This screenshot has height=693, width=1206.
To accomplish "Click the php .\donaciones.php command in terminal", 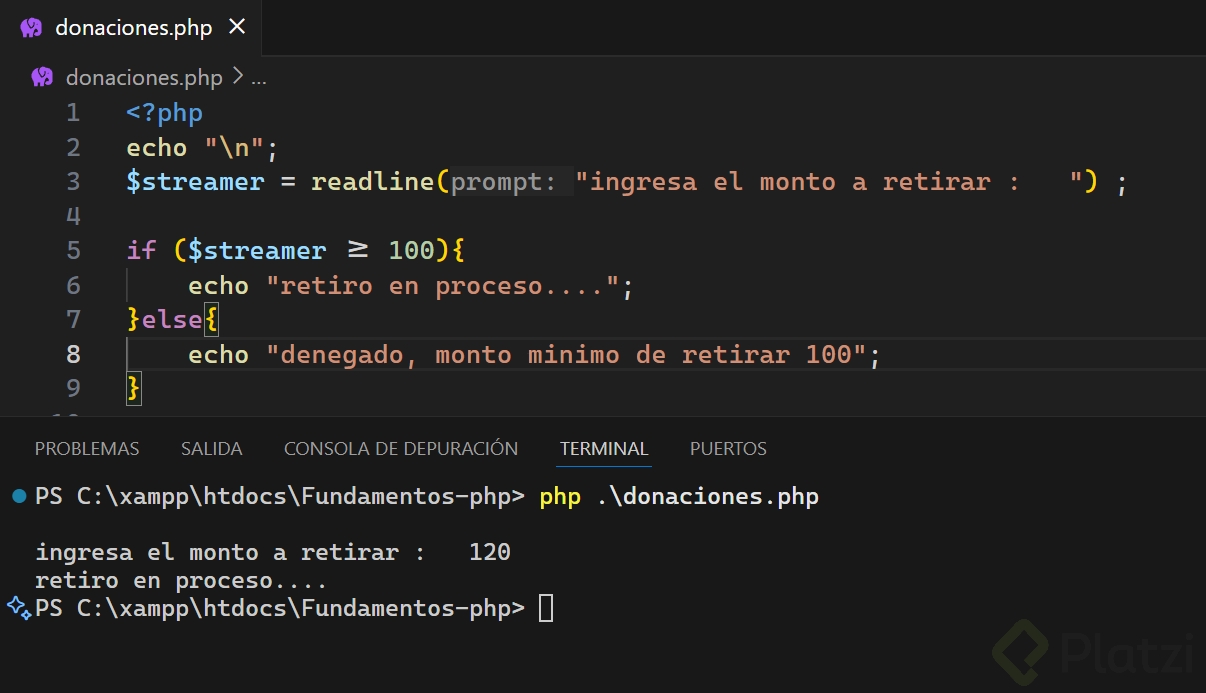I will tap(679, 496).
